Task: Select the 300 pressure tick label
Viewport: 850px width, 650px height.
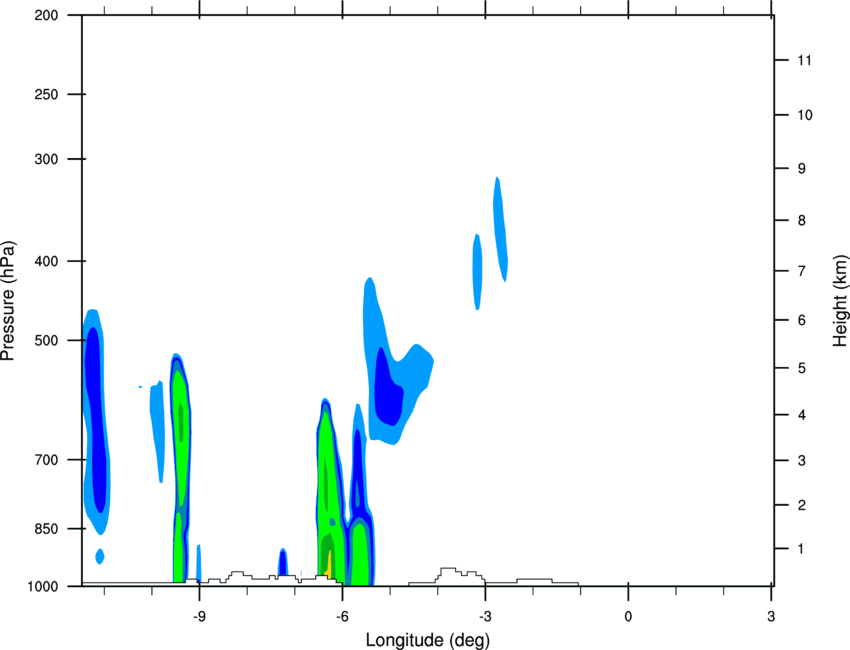Action: (x=47, y=159)
